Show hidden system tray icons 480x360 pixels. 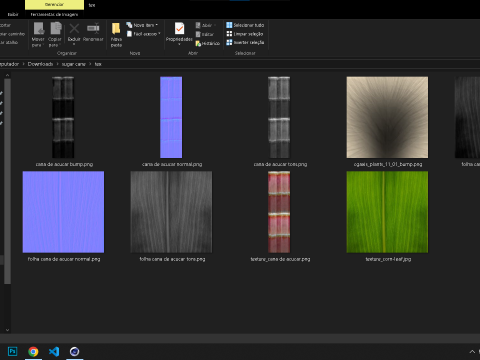pos(472,352)
